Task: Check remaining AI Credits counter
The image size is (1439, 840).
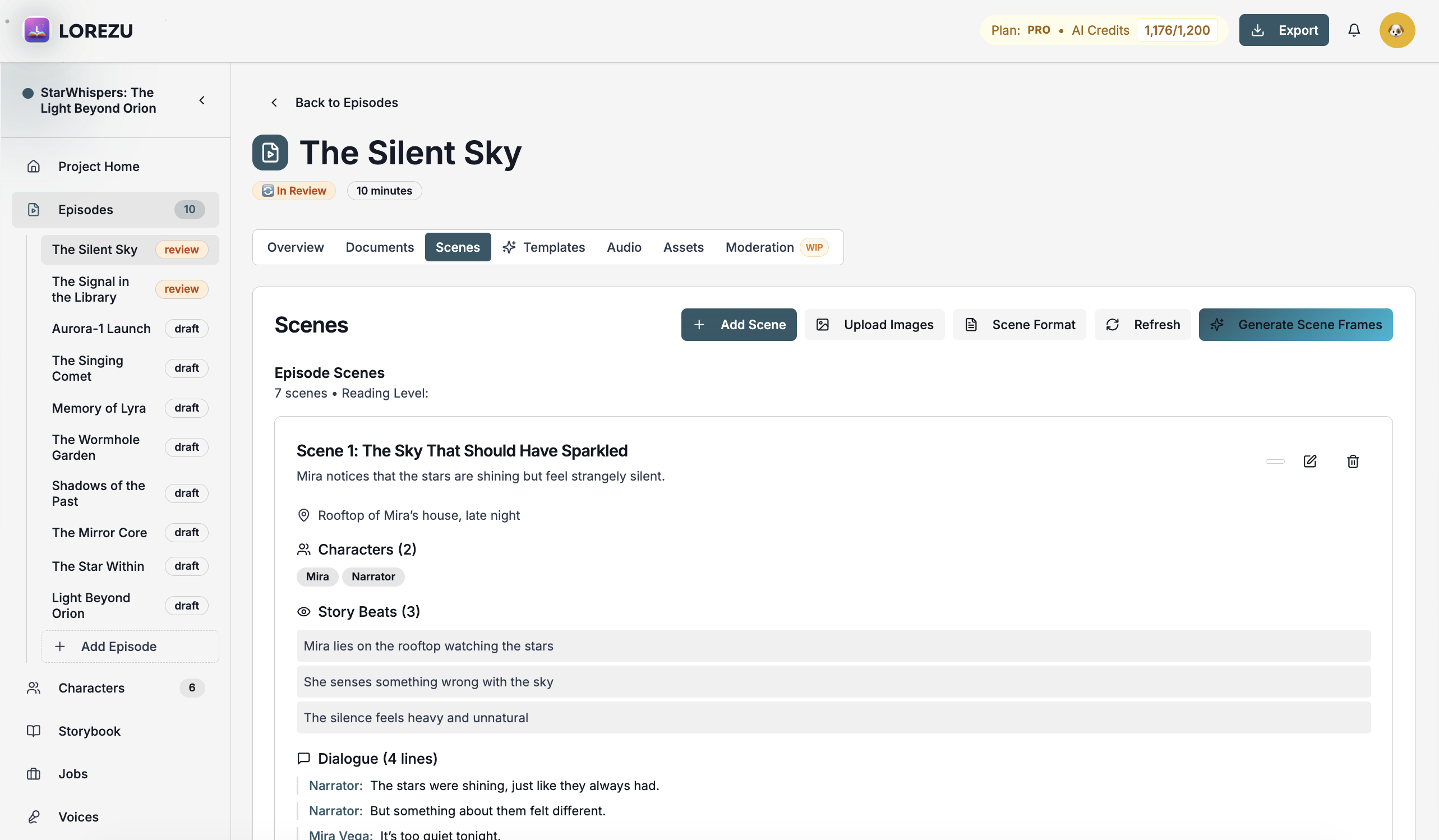Action: [x=1178, y=30]
